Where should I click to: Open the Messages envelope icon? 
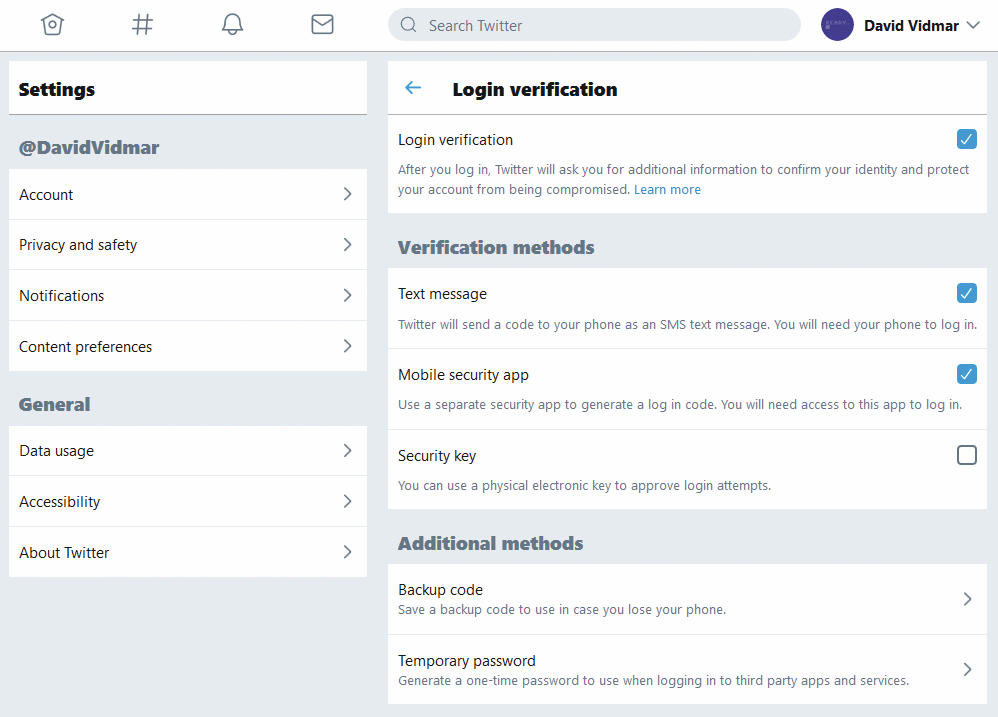[322, 25]
